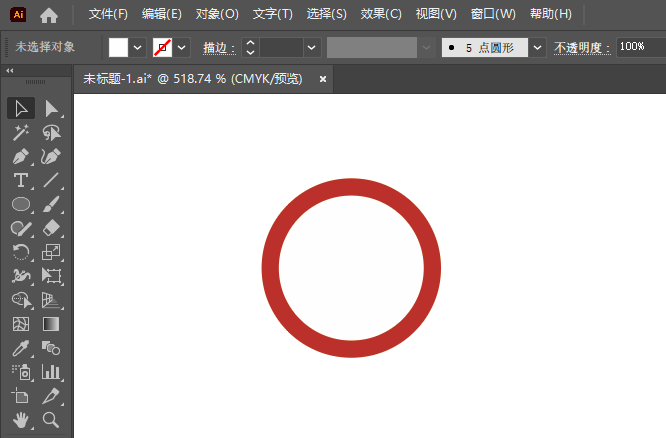Expand the fill color dropdown arrow

137,48
